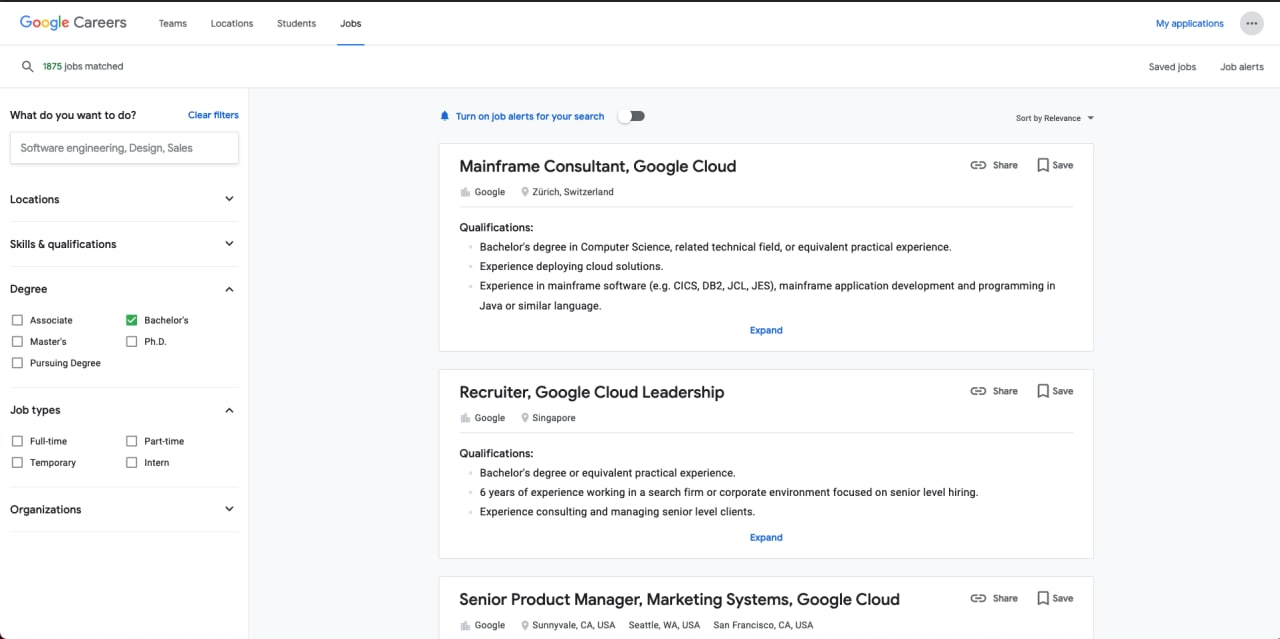Check the Temporary job type checkbox
Screen dimensions: 1280x639
[x=17, y=462]
